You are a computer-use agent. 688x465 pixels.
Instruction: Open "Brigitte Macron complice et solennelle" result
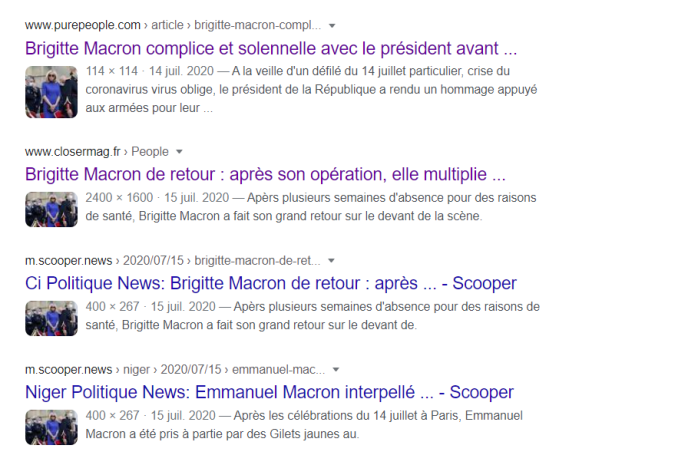(271, 48)
